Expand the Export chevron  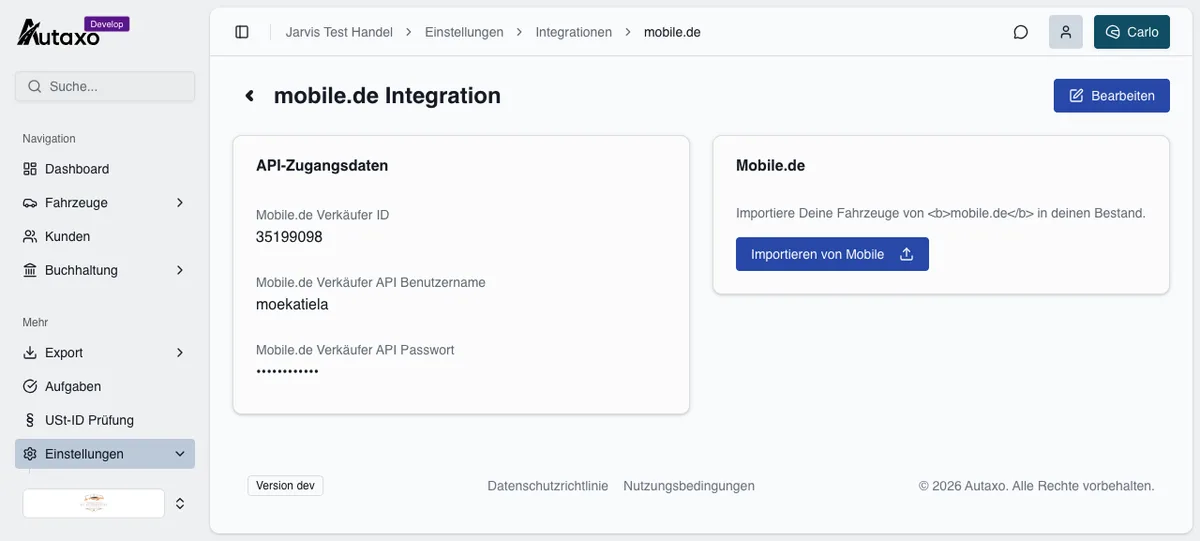coord(180,353)
